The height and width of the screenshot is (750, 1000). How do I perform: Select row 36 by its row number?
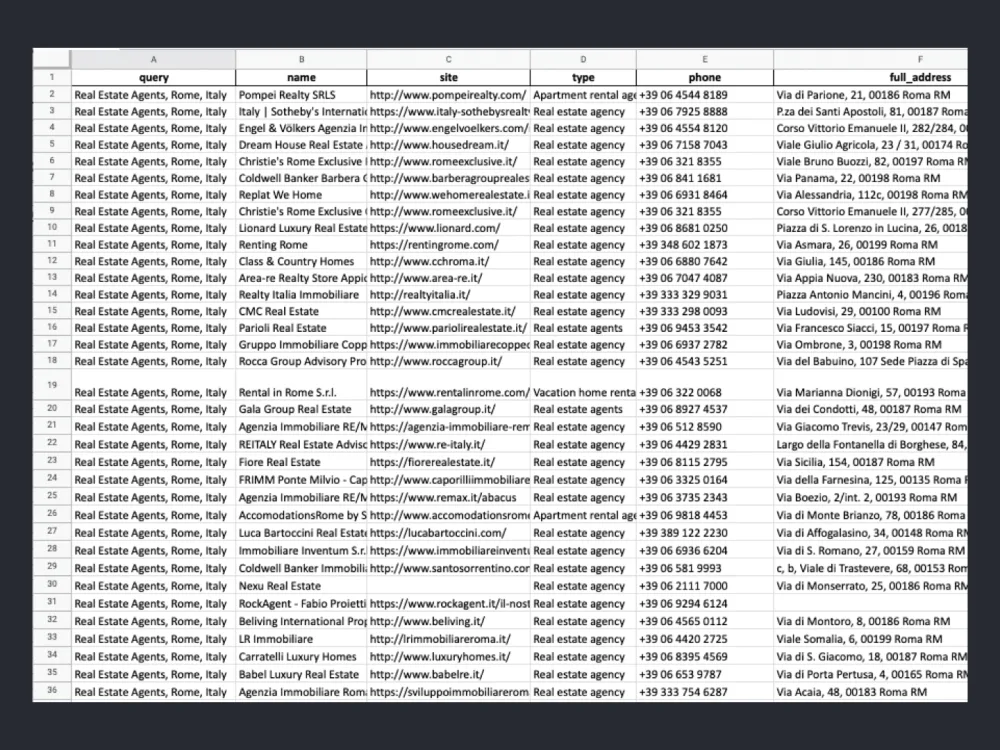click(51, 691)
